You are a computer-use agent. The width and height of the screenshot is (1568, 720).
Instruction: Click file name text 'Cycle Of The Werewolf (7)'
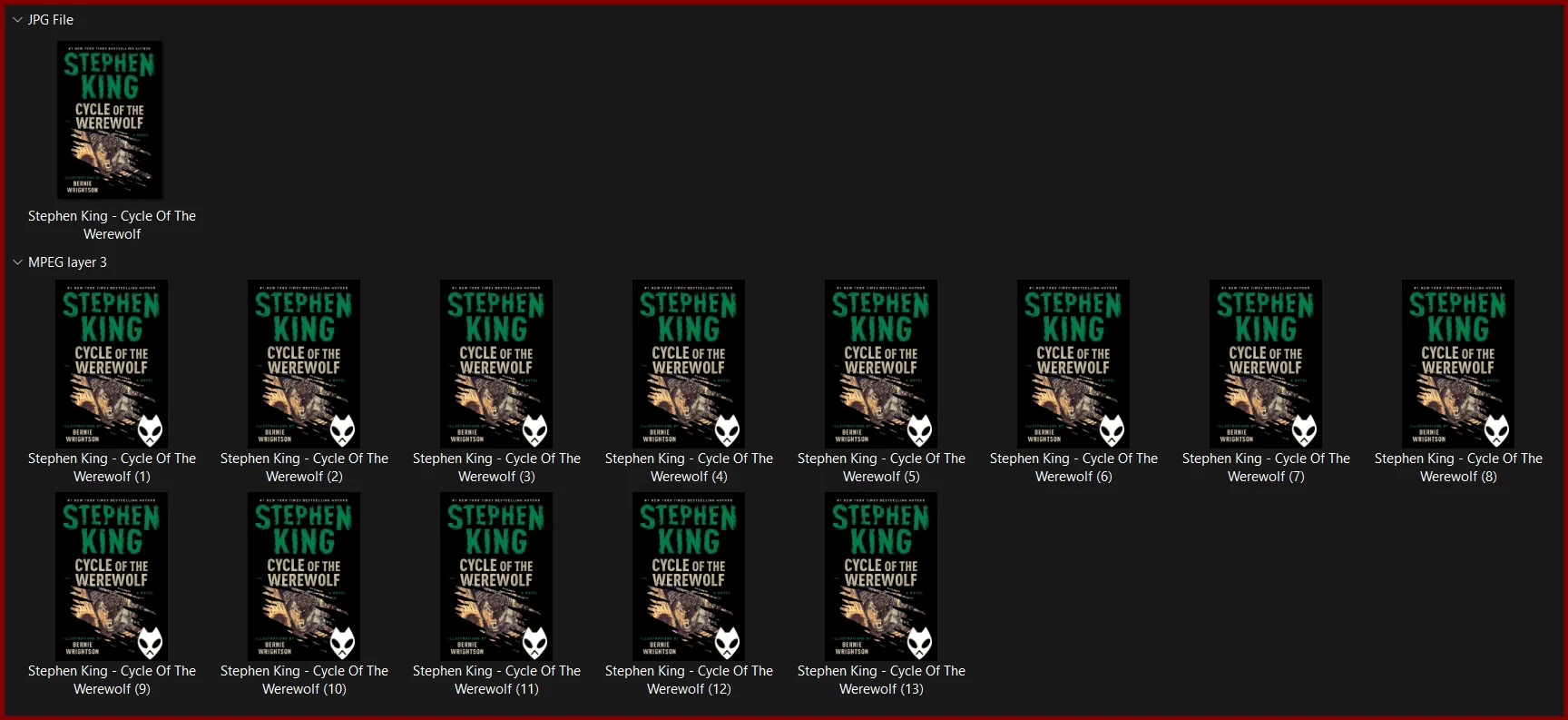[x=1266, y=468]
